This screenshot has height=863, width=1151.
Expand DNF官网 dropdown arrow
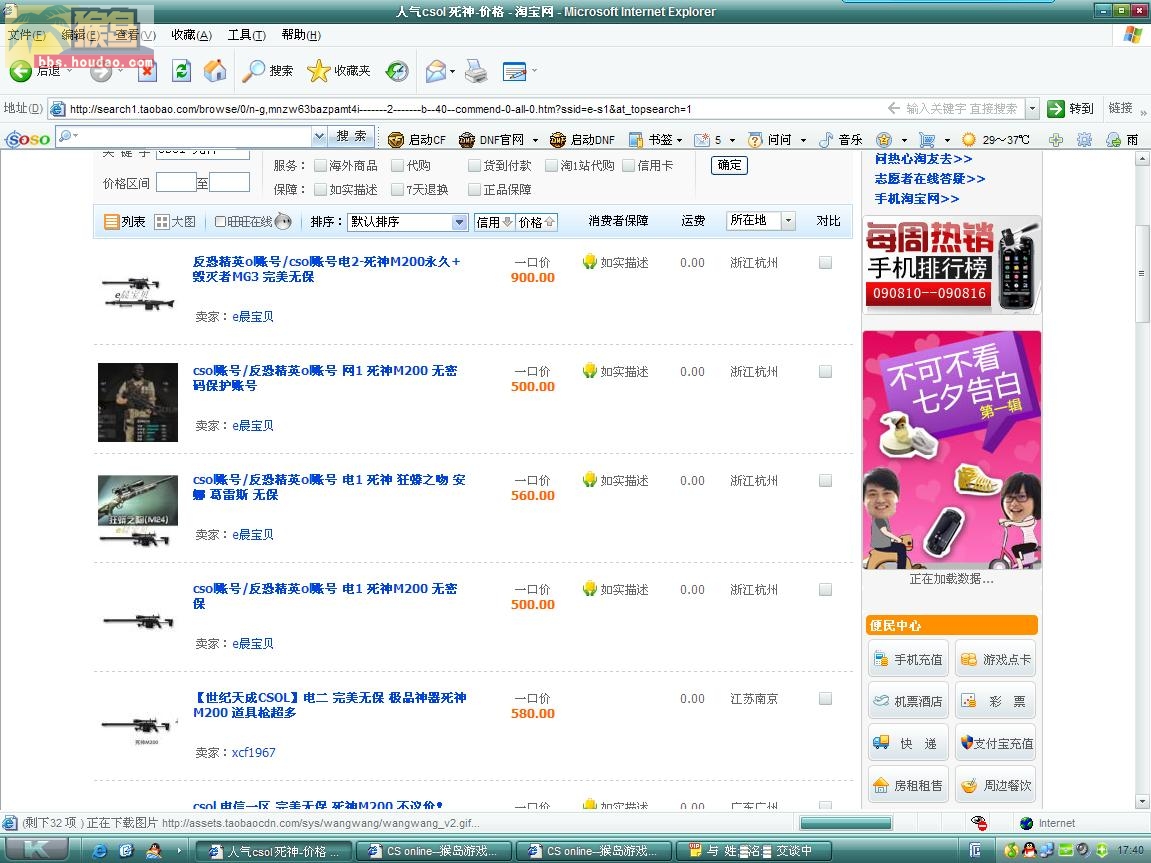[x=535, y=140]
